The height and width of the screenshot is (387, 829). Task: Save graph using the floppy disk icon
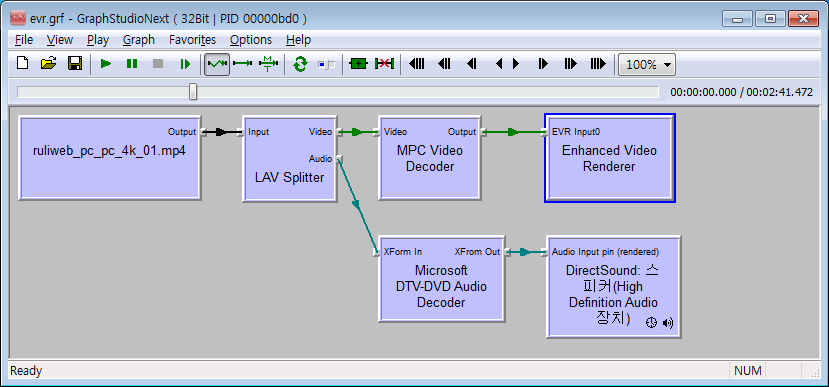pos(75,64)
